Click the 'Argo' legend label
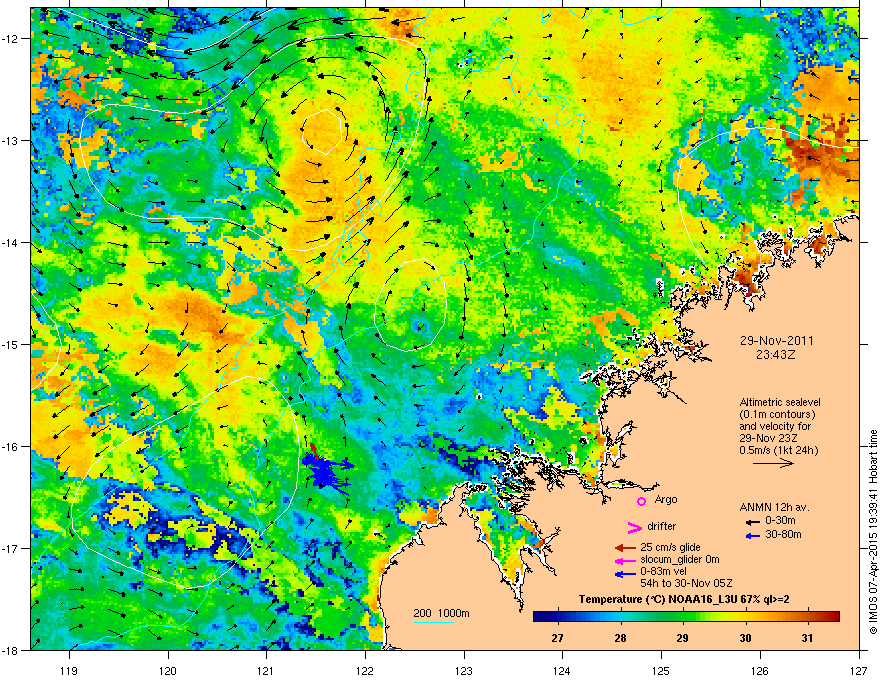Viewport: 880px width, 680px height. coord(666,499)
